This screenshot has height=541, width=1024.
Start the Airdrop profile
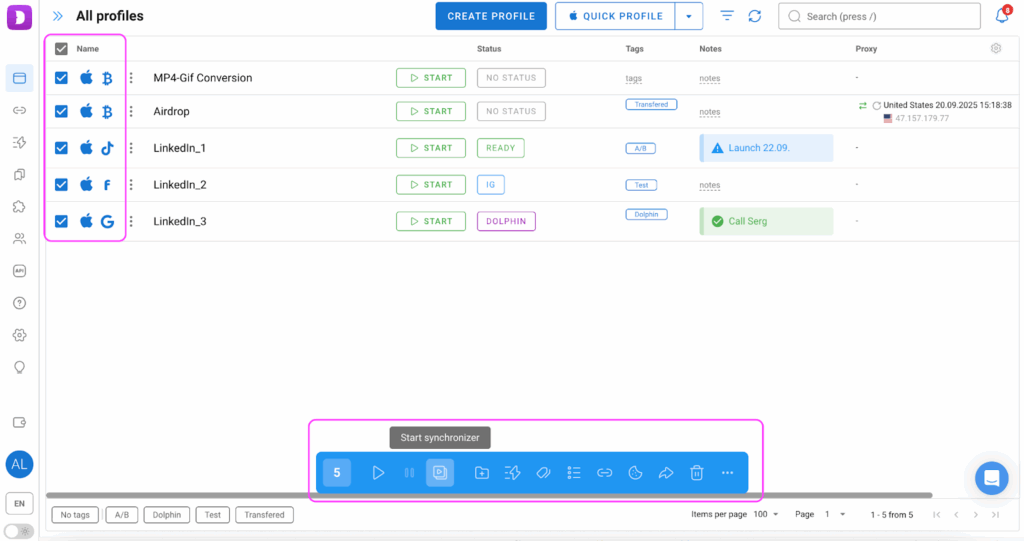pyautogui.click(x=431, y=111)
